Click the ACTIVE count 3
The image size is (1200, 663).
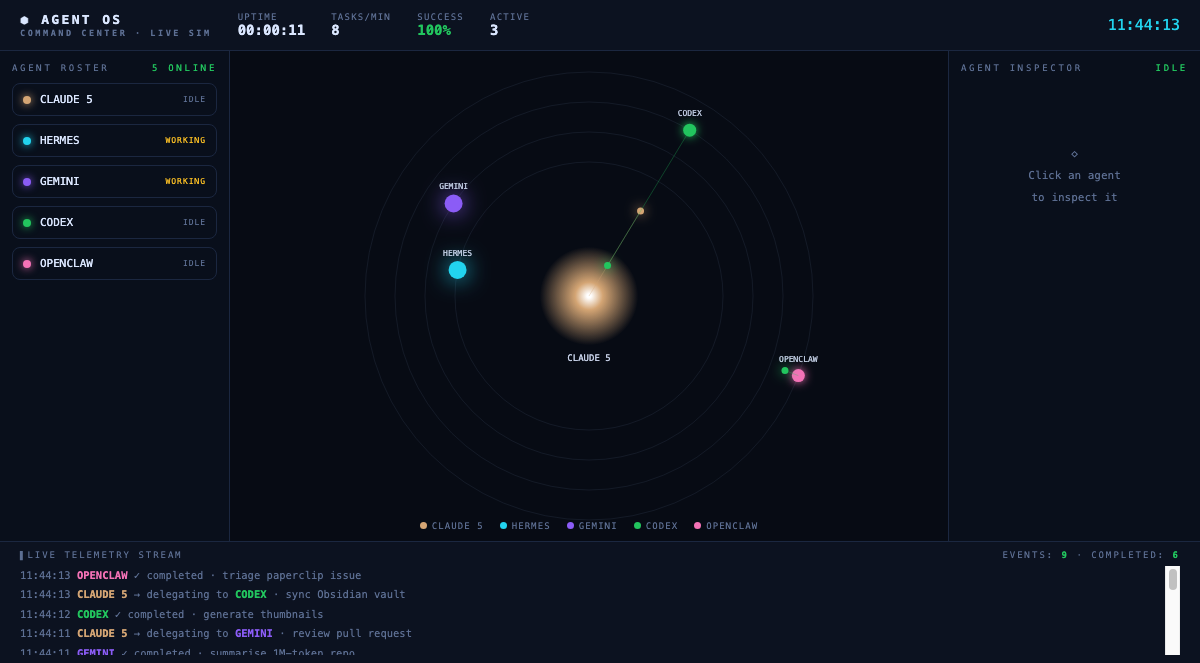click(x=494, y=30)
